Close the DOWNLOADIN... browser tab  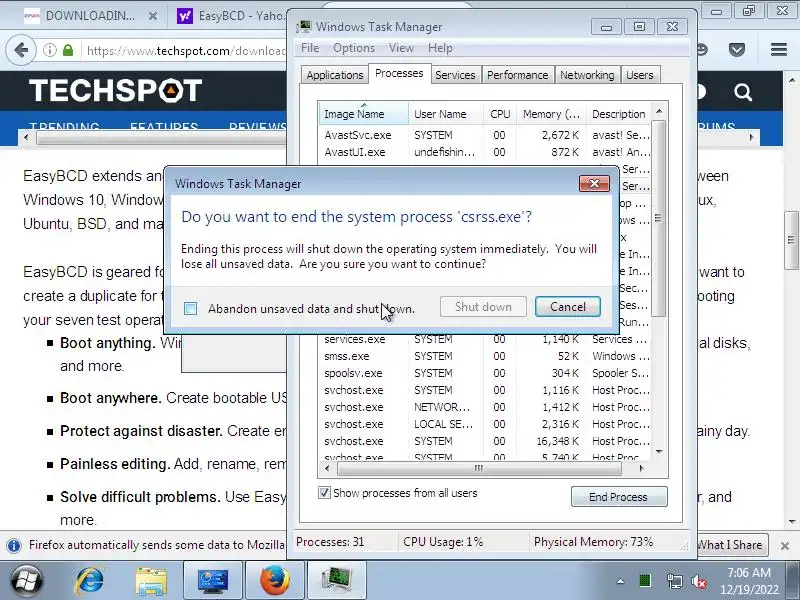click(153, 16)
